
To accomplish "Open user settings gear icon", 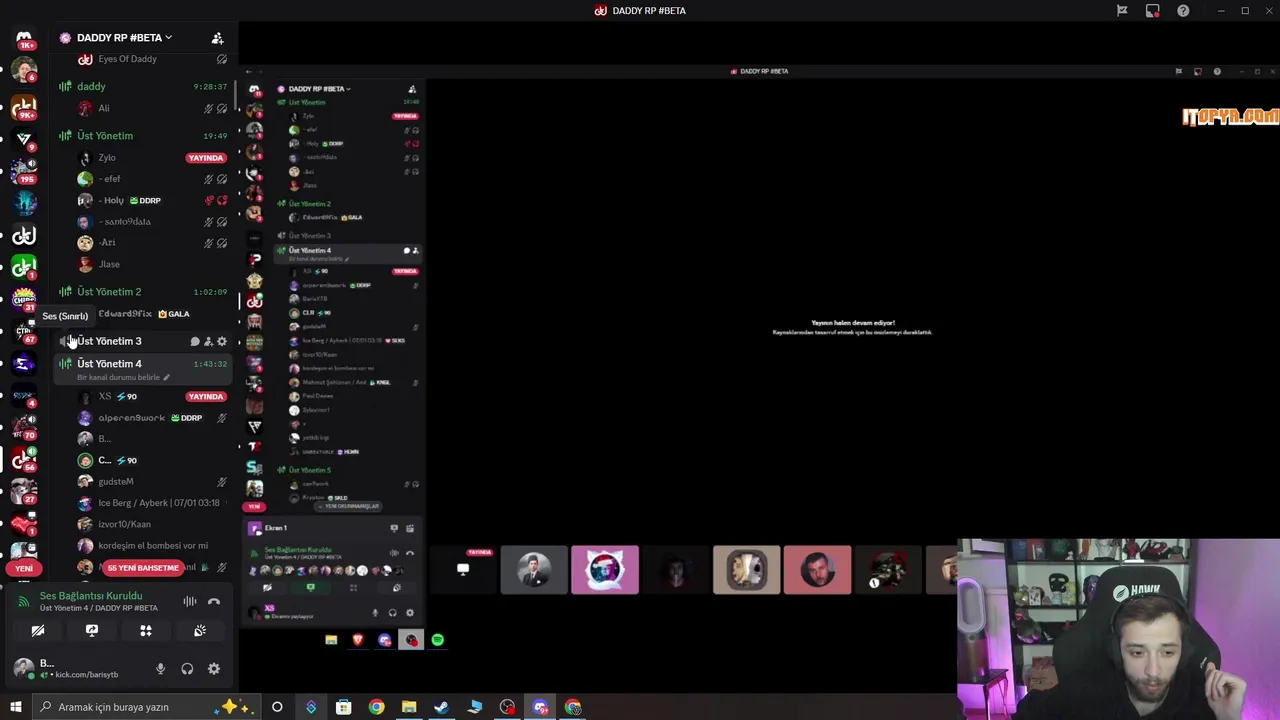I will pos(213,669).
